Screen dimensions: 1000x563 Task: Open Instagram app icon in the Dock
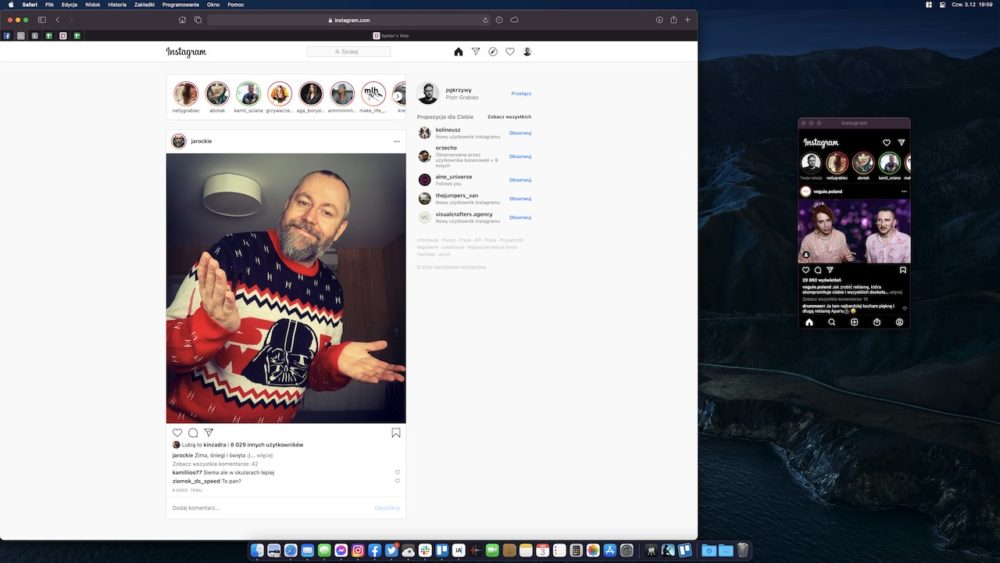click(x=358, y=550)
